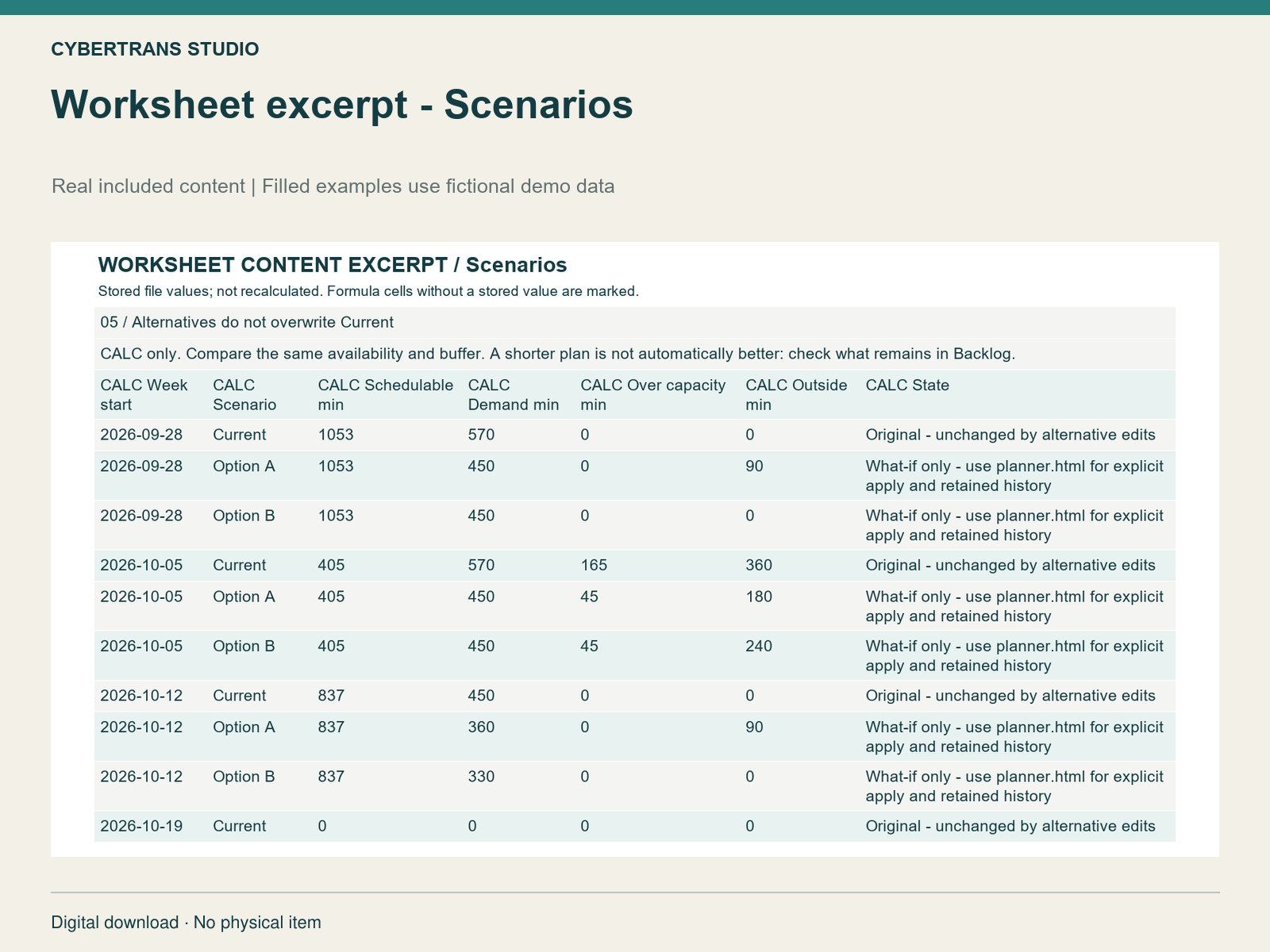The width and height of the screenshot is (1270, 952).
Task: Click the 'Digital download · No physical item' footer
Action: pos(187,923)
